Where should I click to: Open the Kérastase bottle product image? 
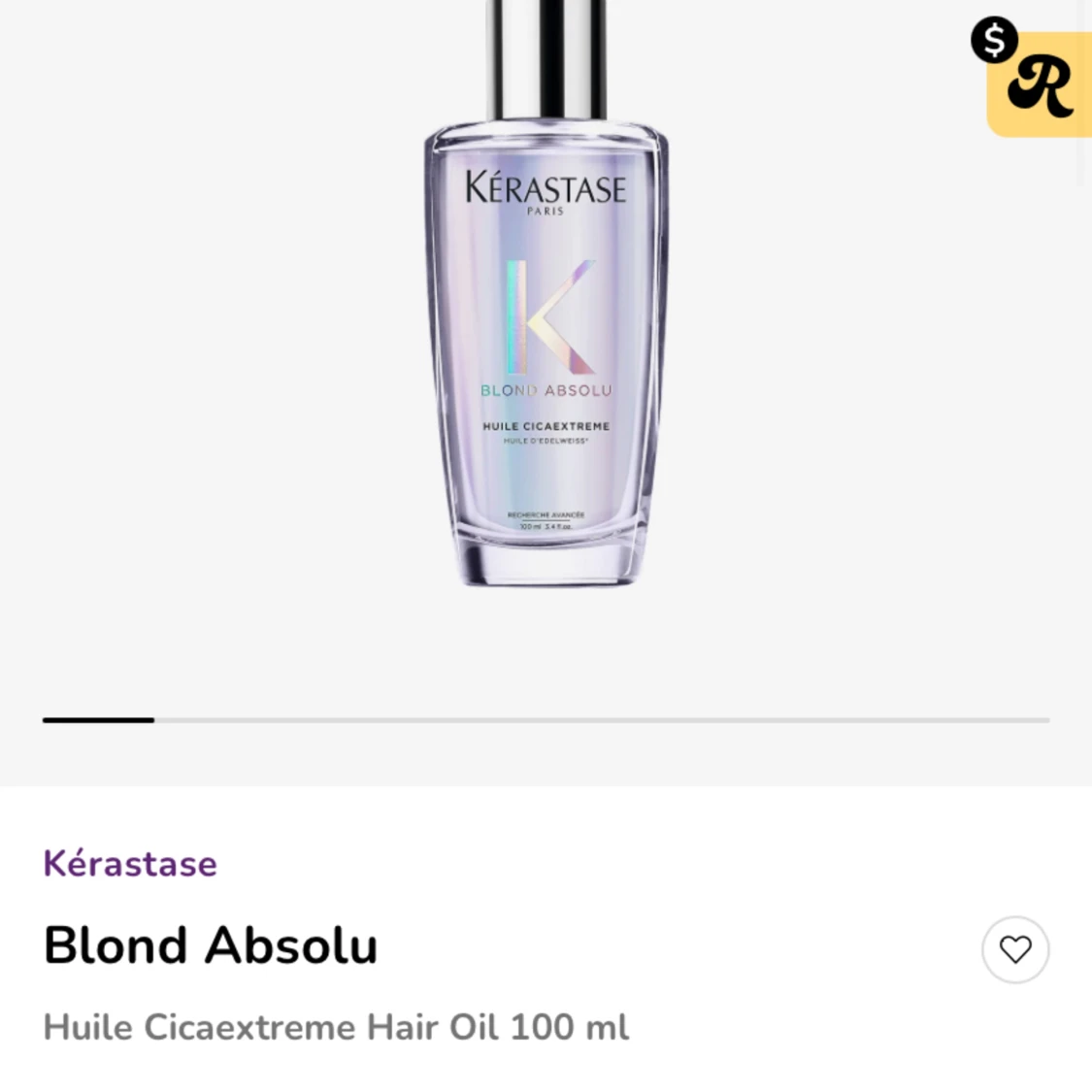pos(546,292)
